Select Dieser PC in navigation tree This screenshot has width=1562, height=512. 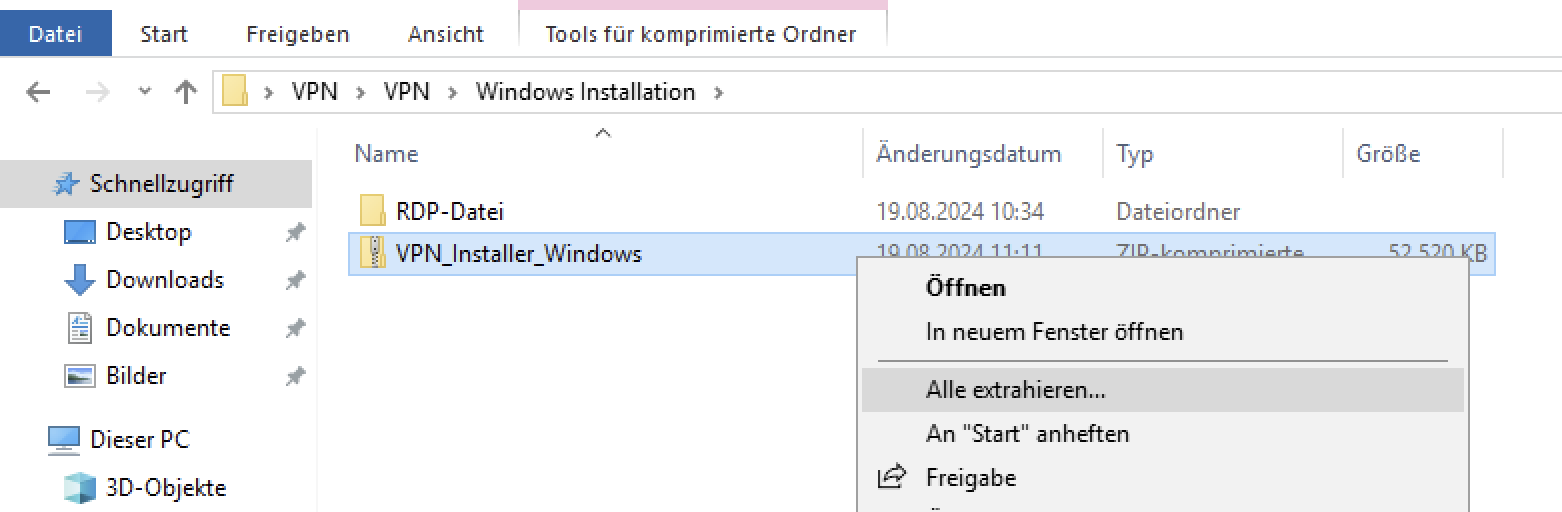pos(139,440)
